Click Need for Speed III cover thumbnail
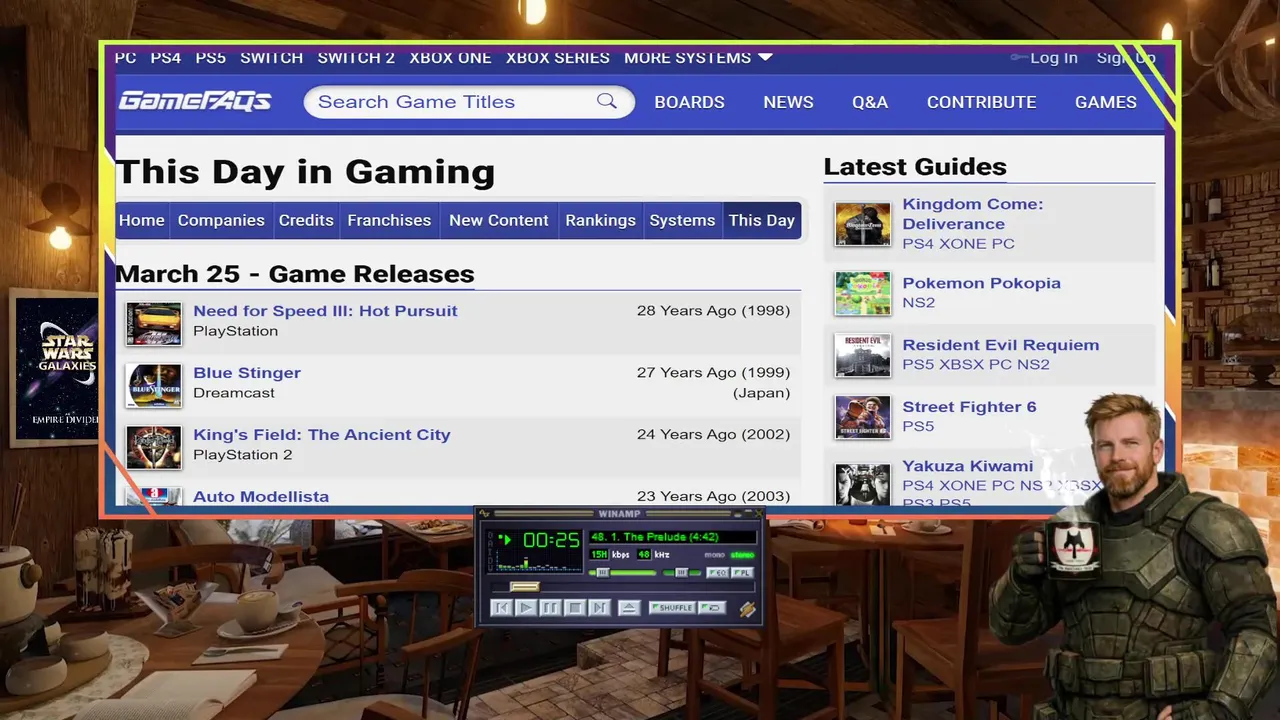This screenshot has height=720, width=1280. pyautogui.click(x=154, y=323)
